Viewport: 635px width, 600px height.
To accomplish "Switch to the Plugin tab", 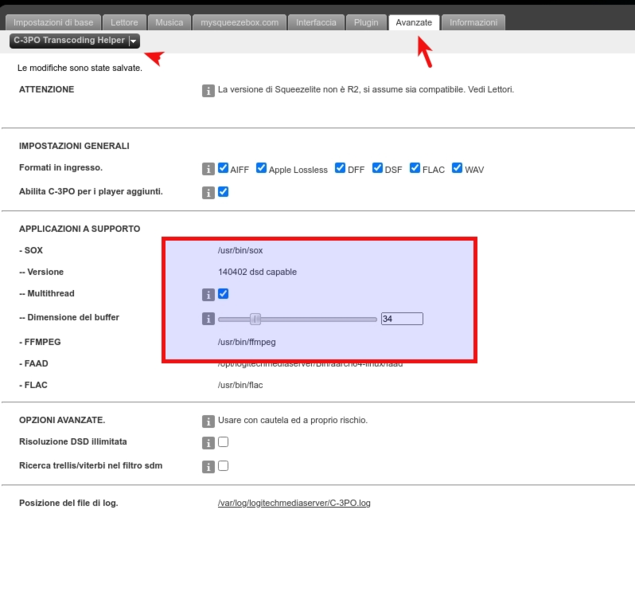I will pyautogui.click(x=365, y=22).
